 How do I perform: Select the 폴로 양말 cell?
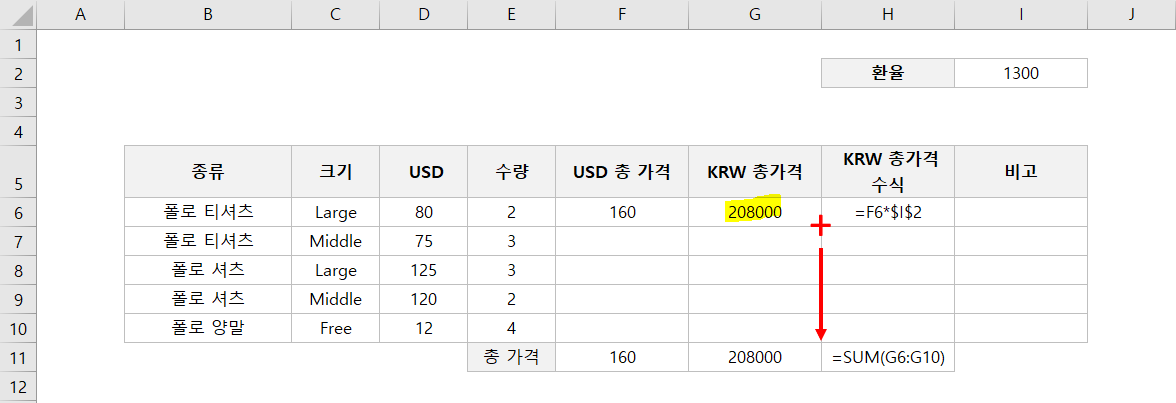point(208,328)
